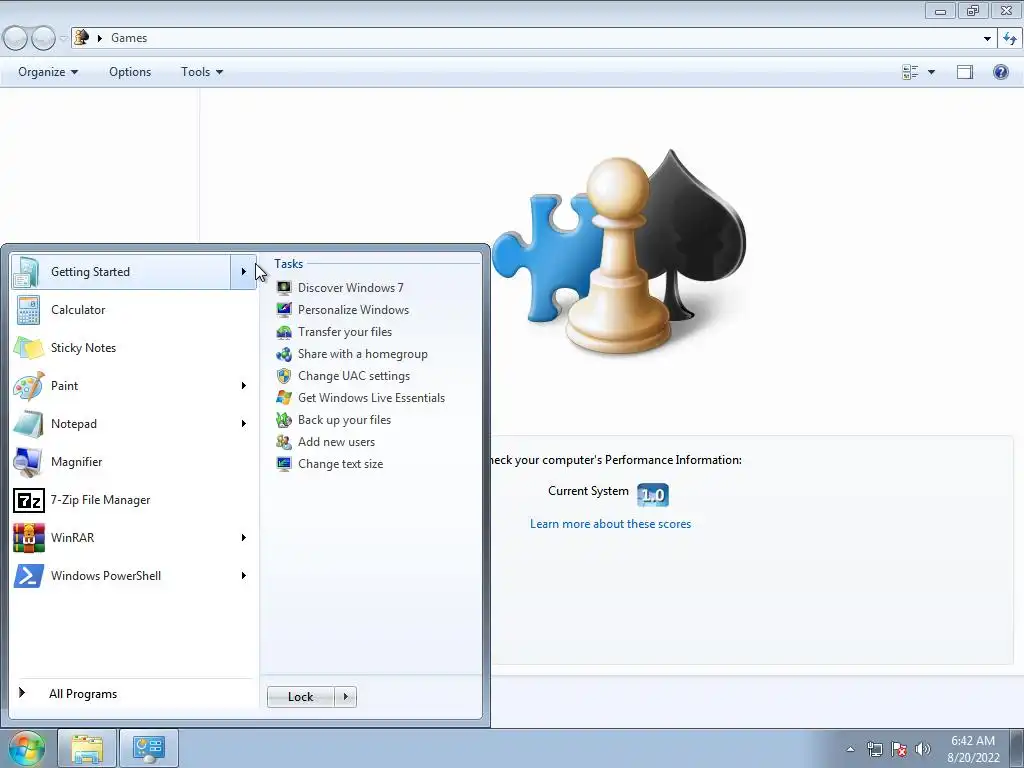
Task: Click the Windows Start orb
Action: (27, 748)
